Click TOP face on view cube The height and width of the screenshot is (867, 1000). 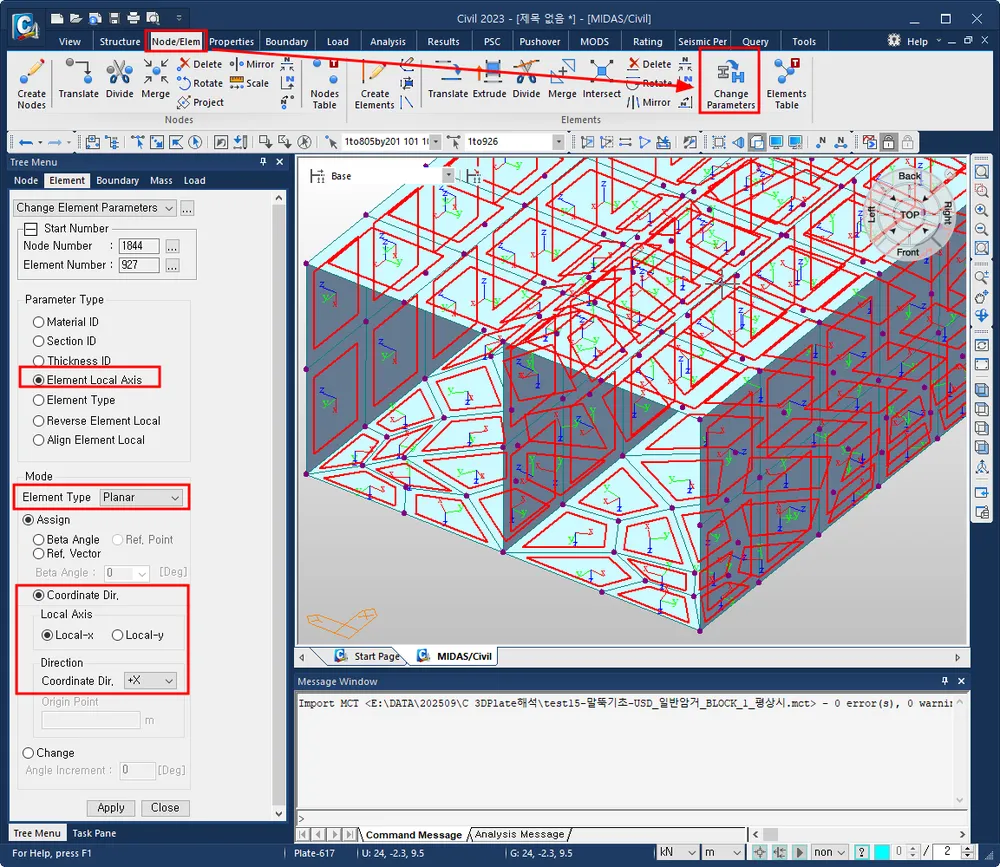point(909,215)
